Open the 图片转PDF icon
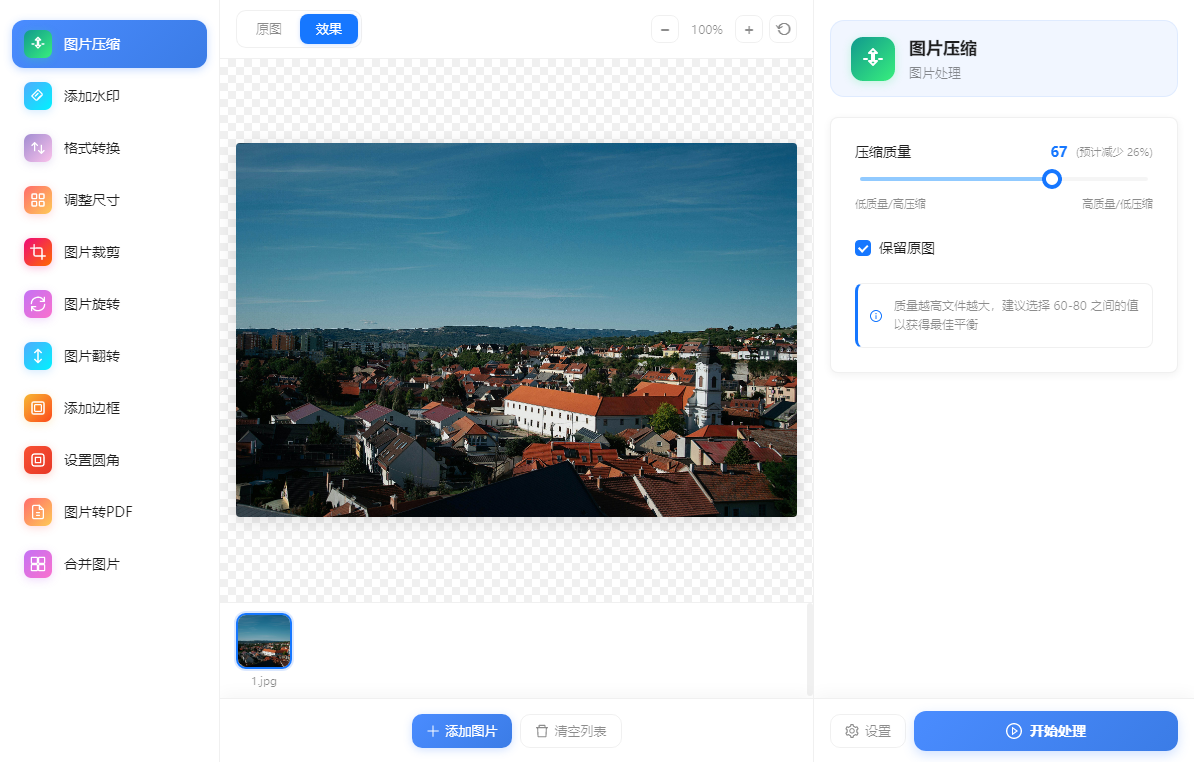The width and height of the screenshot is (1194, 762). [x=38, y=512]
